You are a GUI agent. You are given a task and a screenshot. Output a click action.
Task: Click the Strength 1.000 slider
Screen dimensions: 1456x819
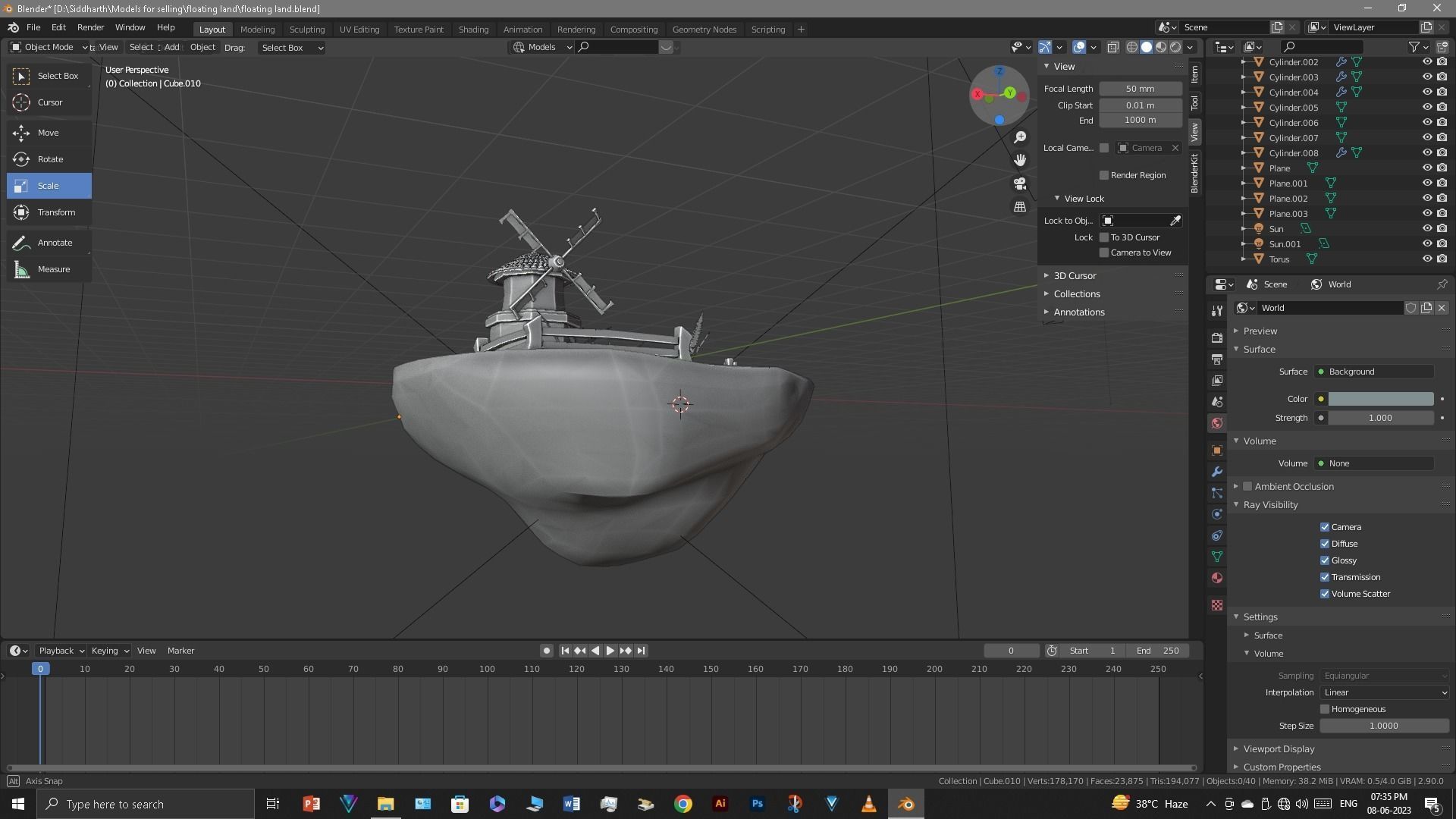tap(1381, 418)
